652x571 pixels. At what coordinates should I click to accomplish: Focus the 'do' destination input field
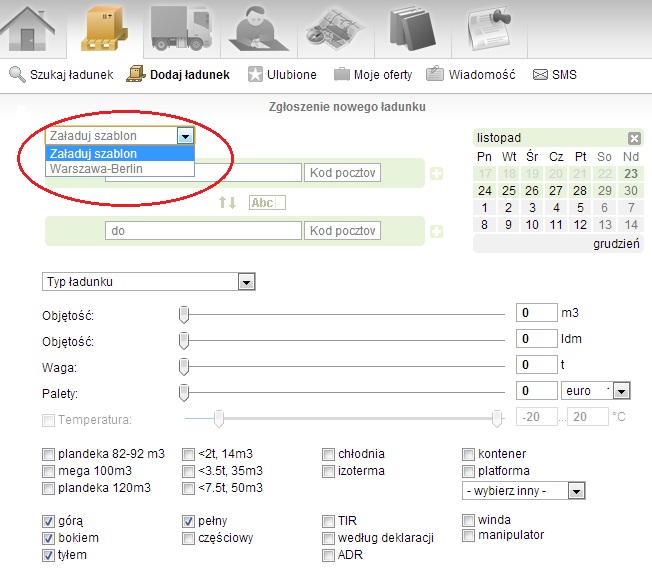pyautogui.click(x=203, y=231)
